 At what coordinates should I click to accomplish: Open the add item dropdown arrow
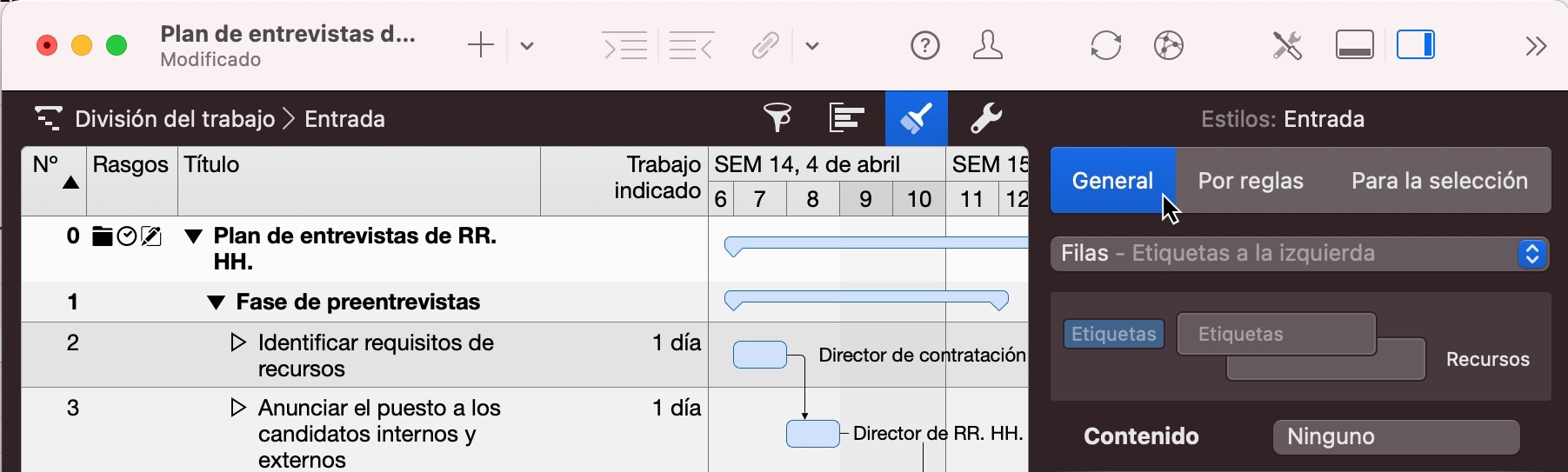pos(527,45)
